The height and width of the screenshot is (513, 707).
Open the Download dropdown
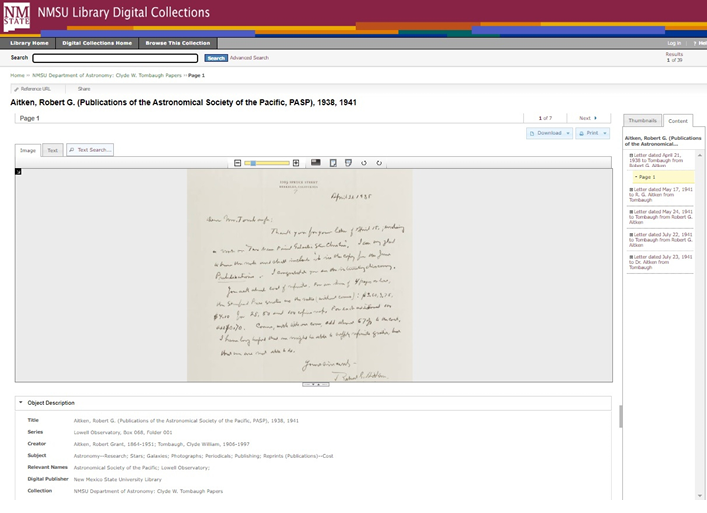pyautogui.click(x=549, y=133)
